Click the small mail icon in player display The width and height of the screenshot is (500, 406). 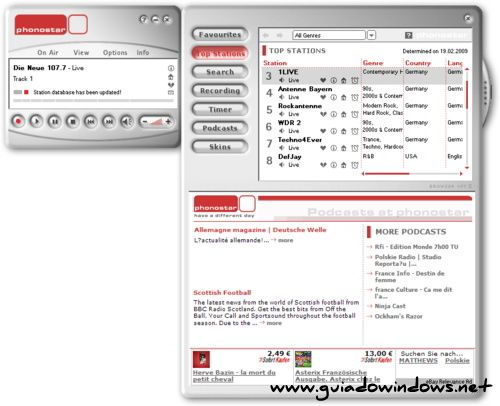point(171,93)
